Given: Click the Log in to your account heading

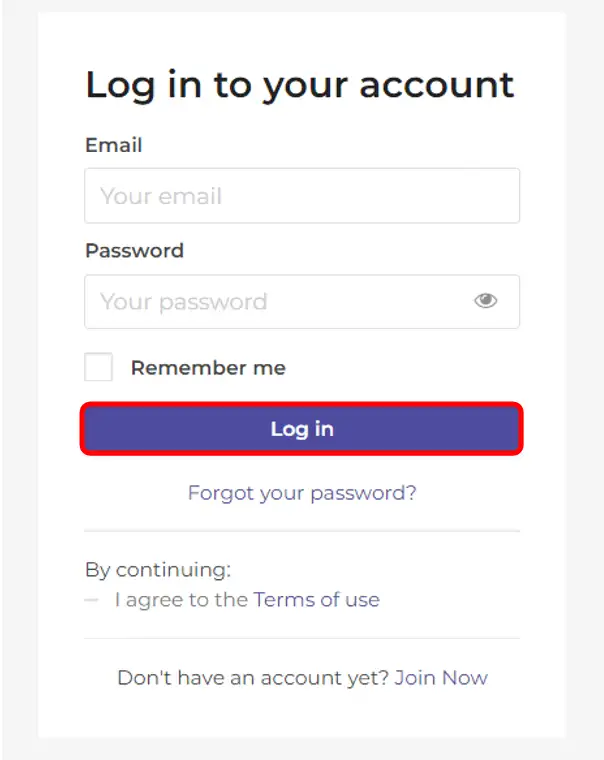Looking at the screenshot, I should click(299, 85).
